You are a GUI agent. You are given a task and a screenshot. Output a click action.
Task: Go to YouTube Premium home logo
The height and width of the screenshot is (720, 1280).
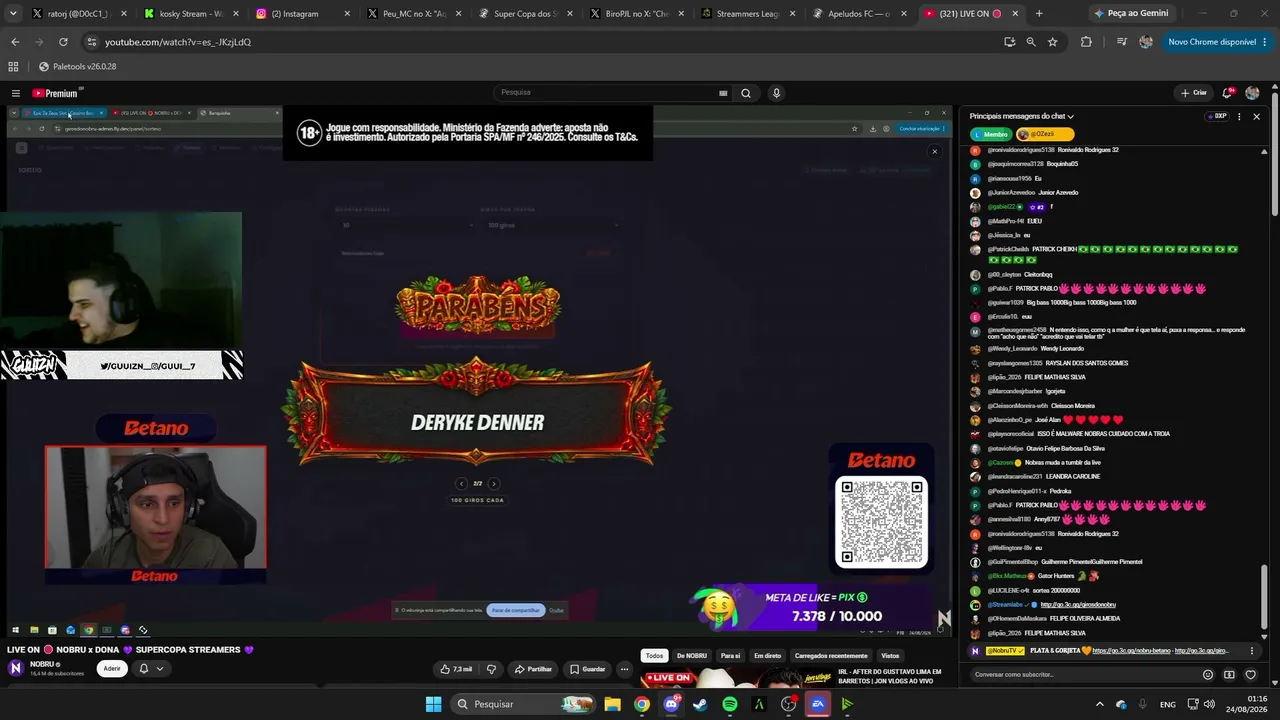[x=54, y=93]
